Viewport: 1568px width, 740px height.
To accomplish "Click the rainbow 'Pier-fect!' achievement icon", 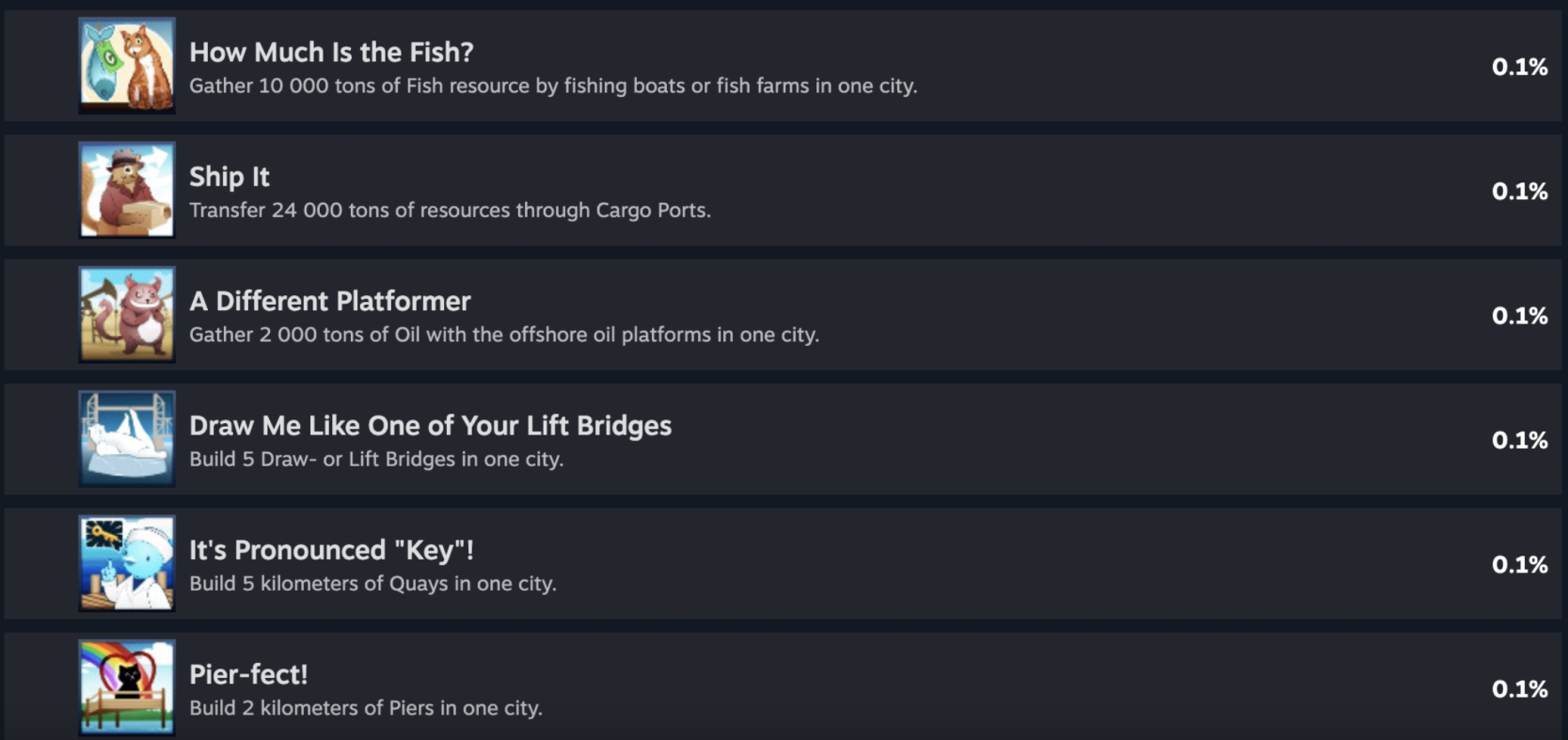I will [126, 687].
